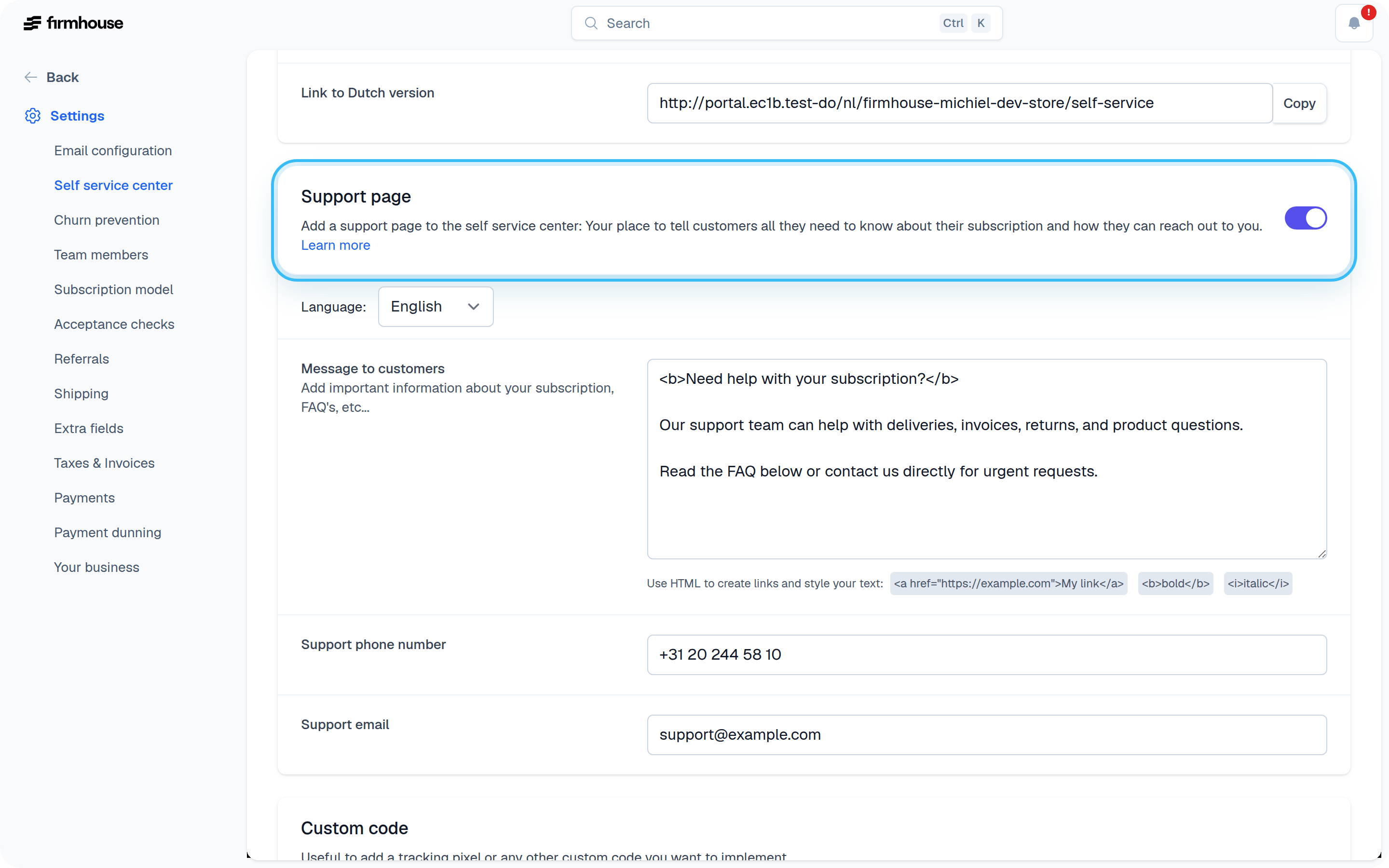
Task: Click the Language: label
Action: coord(333,307)
